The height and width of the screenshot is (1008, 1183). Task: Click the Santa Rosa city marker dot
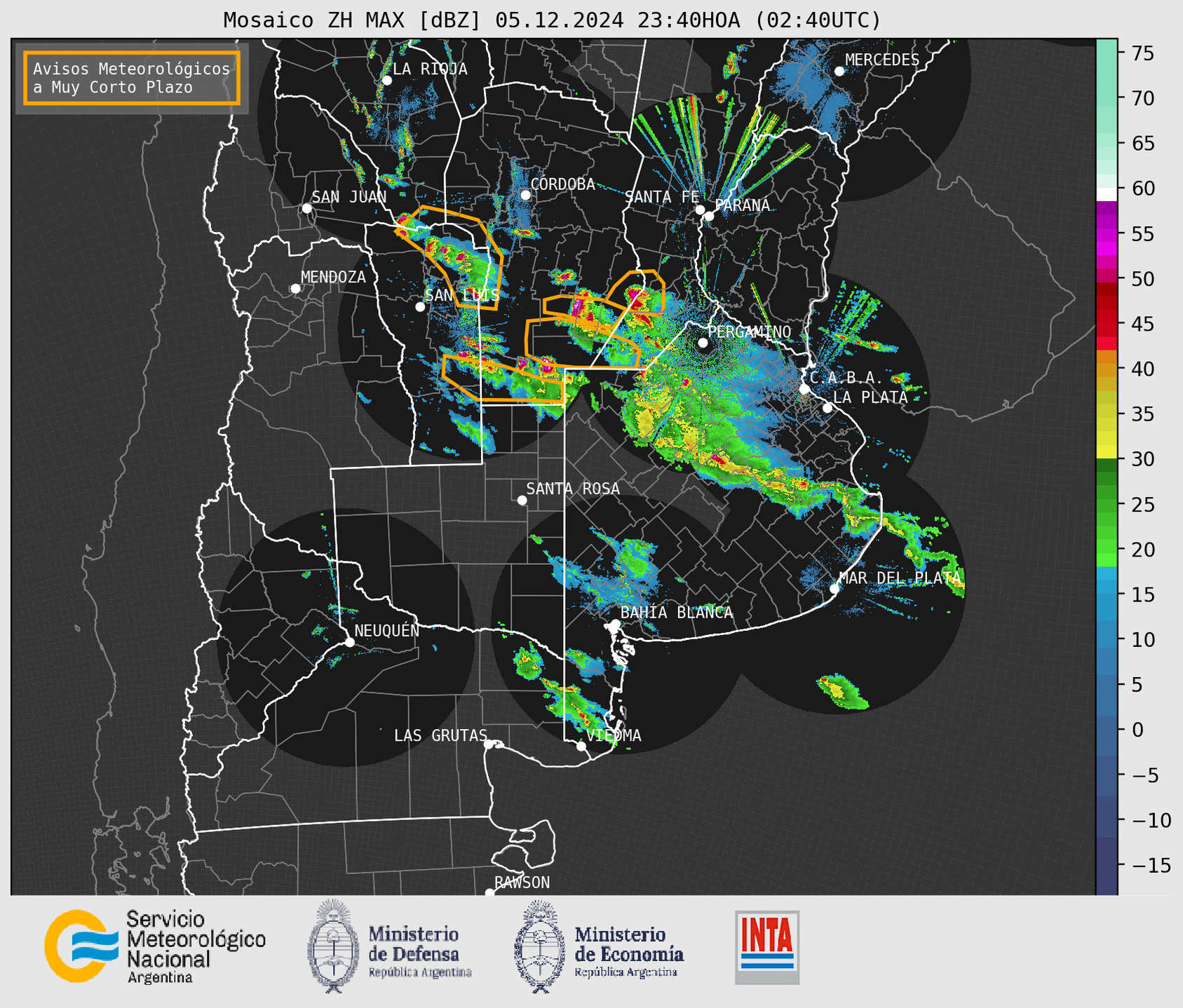point(522,500)
